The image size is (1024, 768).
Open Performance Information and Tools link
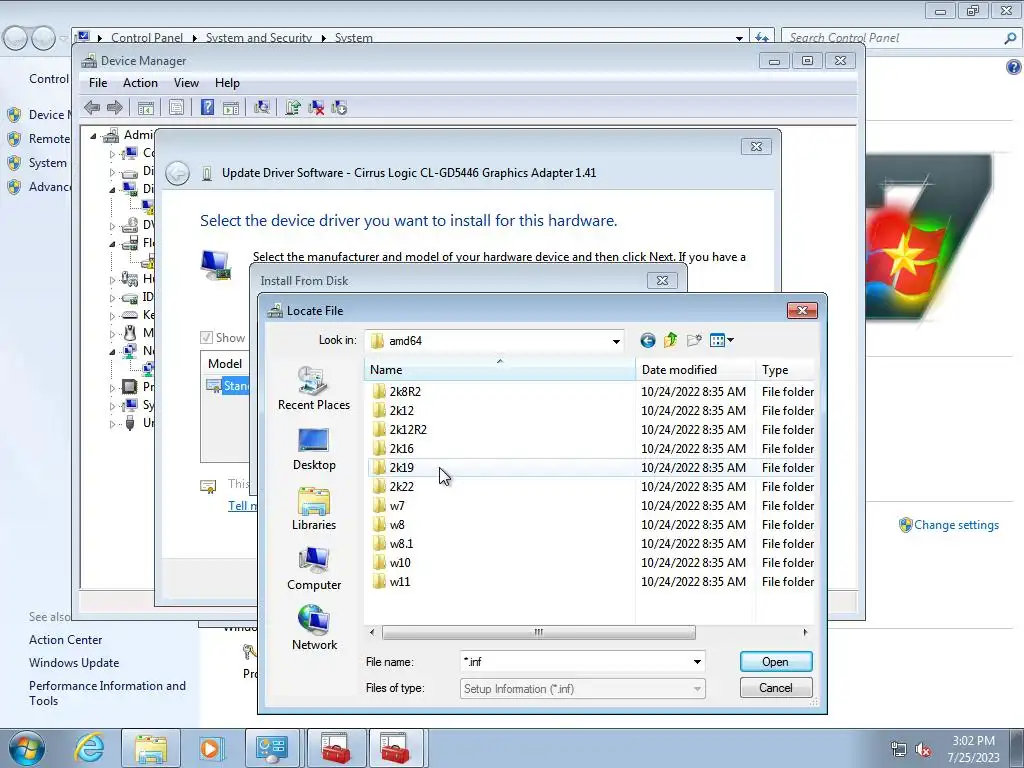[x=107, y=693]
